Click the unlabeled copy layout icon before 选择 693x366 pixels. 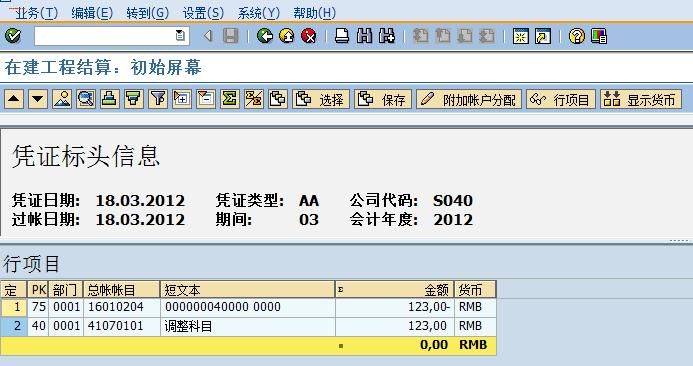[x=278, y=99]
